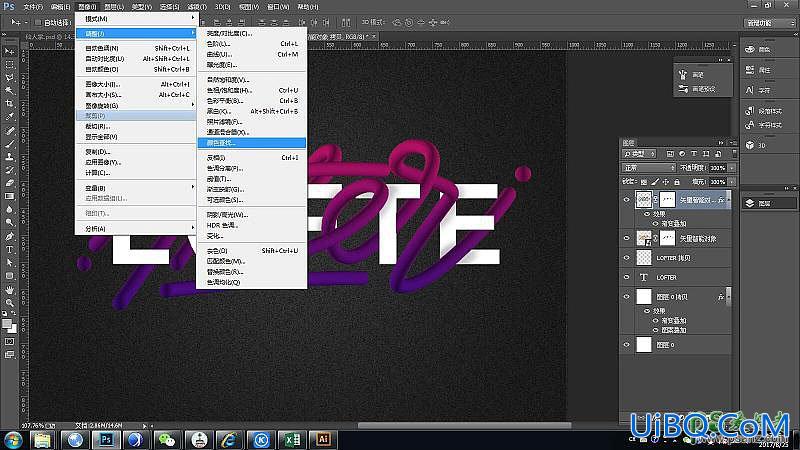Select the Pen tool
Screen dimensions: 800x450
pos(9,236)
